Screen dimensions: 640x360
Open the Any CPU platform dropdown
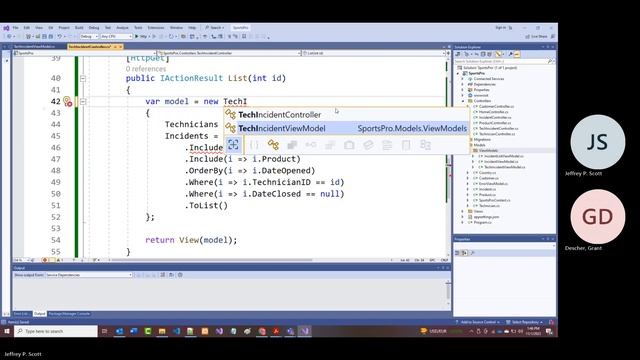tap(116, 37)
